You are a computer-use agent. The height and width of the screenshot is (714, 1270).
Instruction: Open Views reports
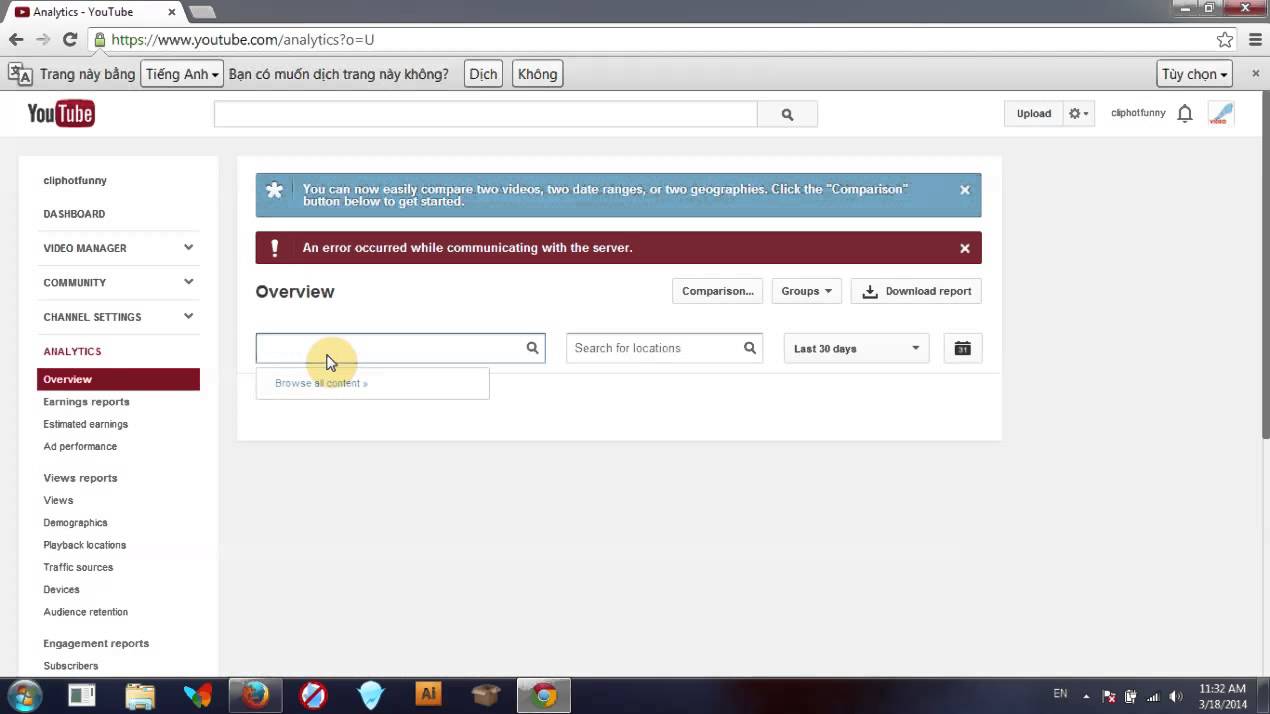80,478
